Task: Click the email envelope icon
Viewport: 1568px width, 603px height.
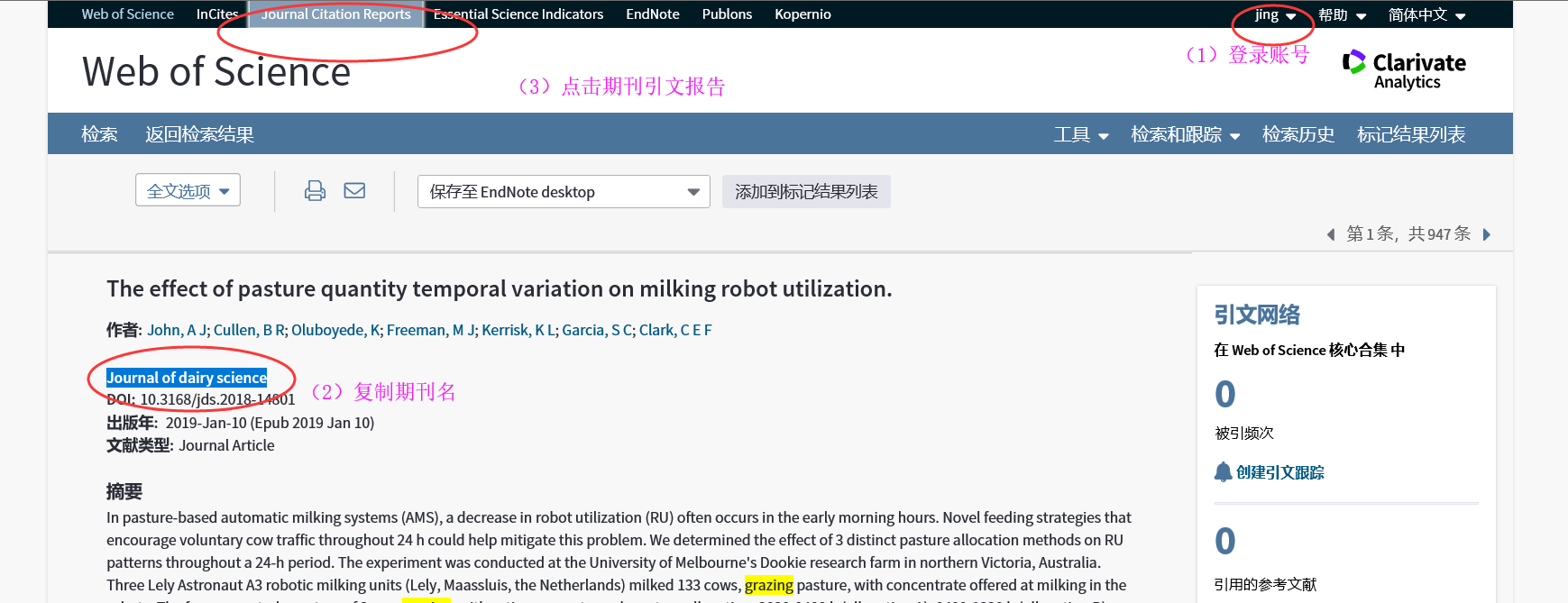Action: tap(354, 190)
